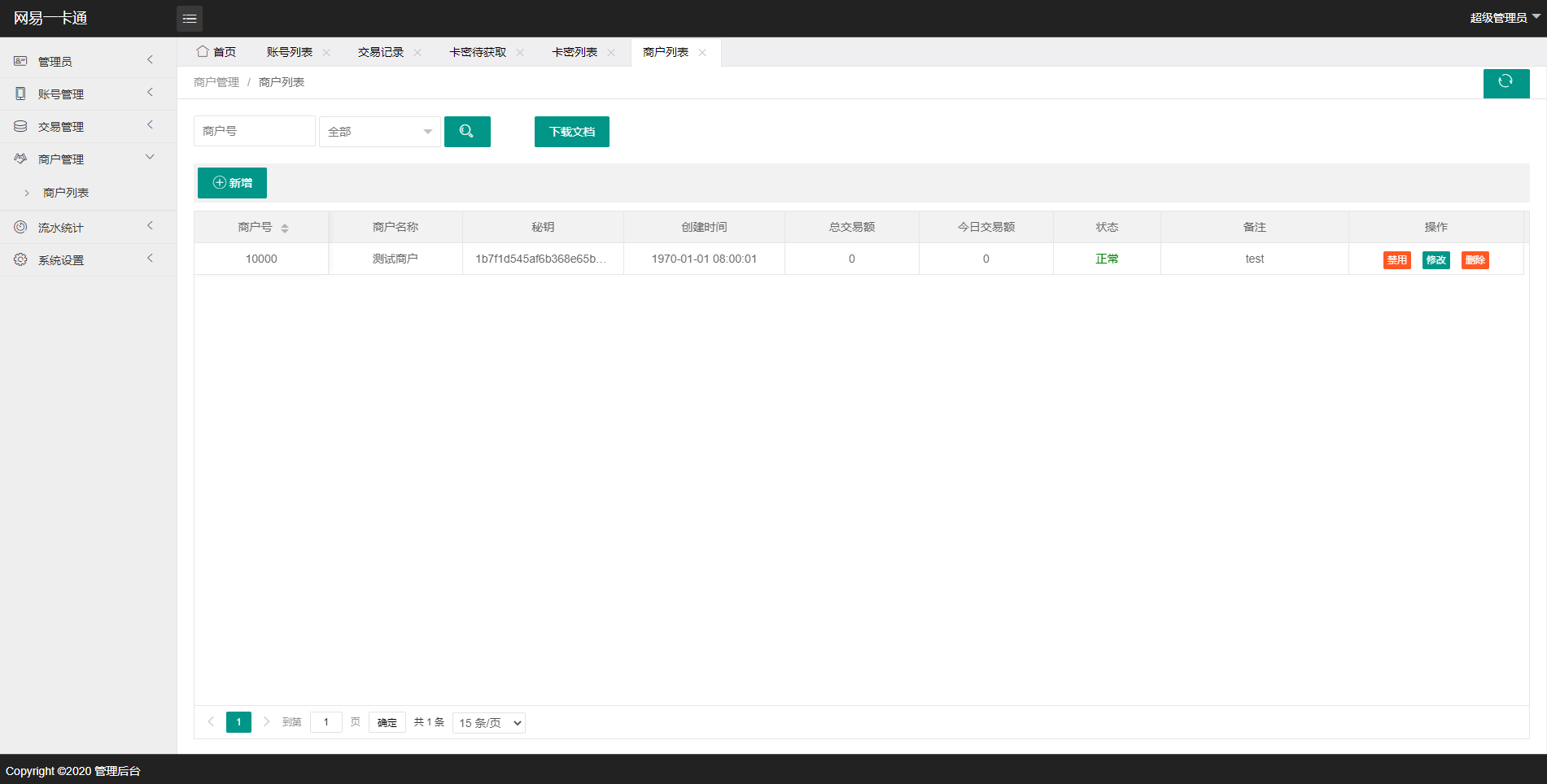The width and height of the screenshot is (1547, 784).
Task: Collapse the 商户管理 menu chevron
Action: (x=149, y=157)
